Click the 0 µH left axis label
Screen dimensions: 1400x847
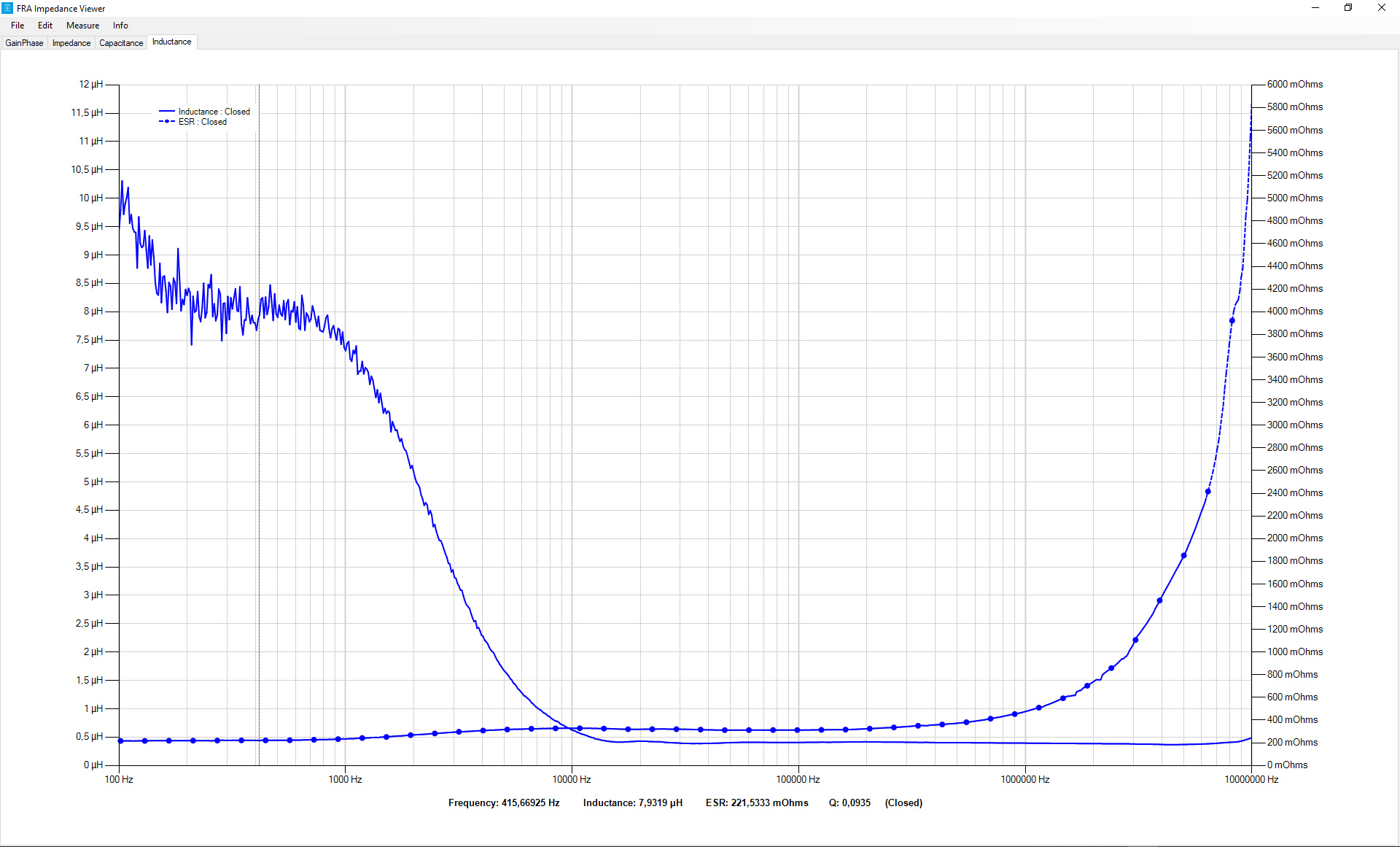coord(93,765)
